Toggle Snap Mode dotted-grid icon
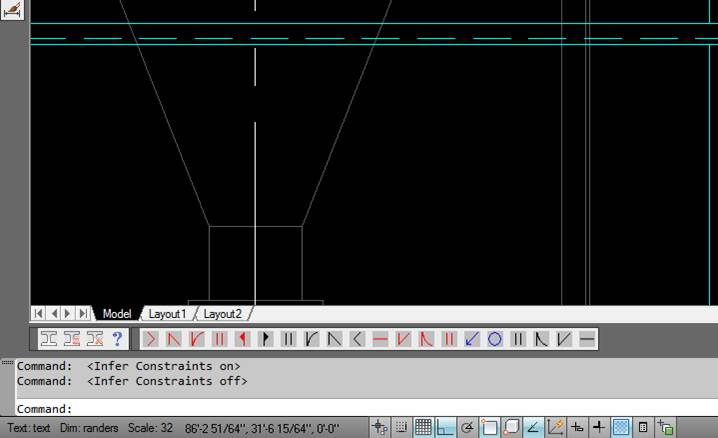718x438 pixels. click(x=402, y=427)
